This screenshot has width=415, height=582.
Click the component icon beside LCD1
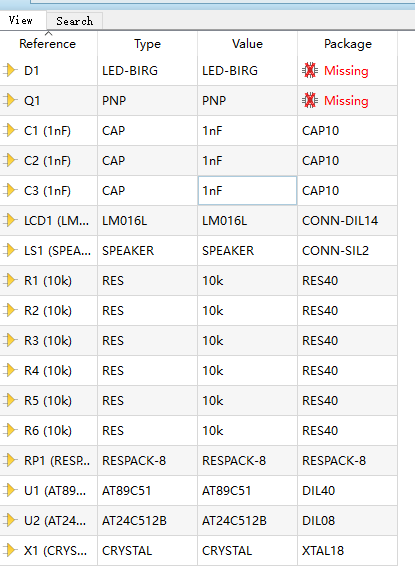(10, 220)
